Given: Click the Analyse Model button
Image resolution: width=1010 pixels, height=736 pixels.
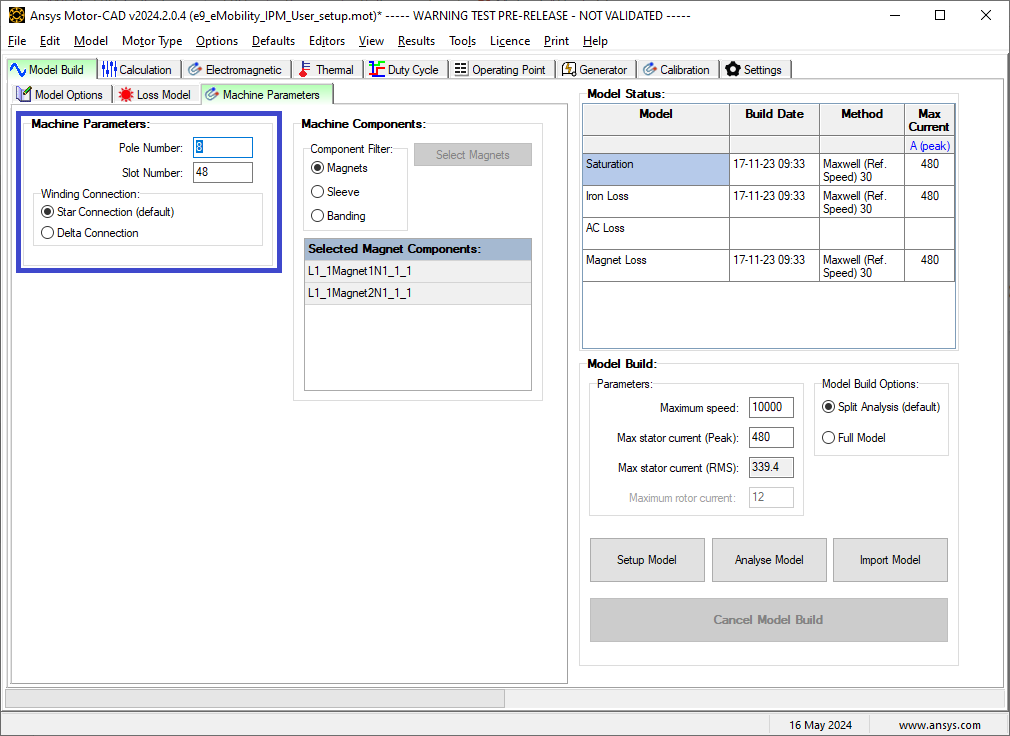Looking at the screenshot, I should point(769,560).
